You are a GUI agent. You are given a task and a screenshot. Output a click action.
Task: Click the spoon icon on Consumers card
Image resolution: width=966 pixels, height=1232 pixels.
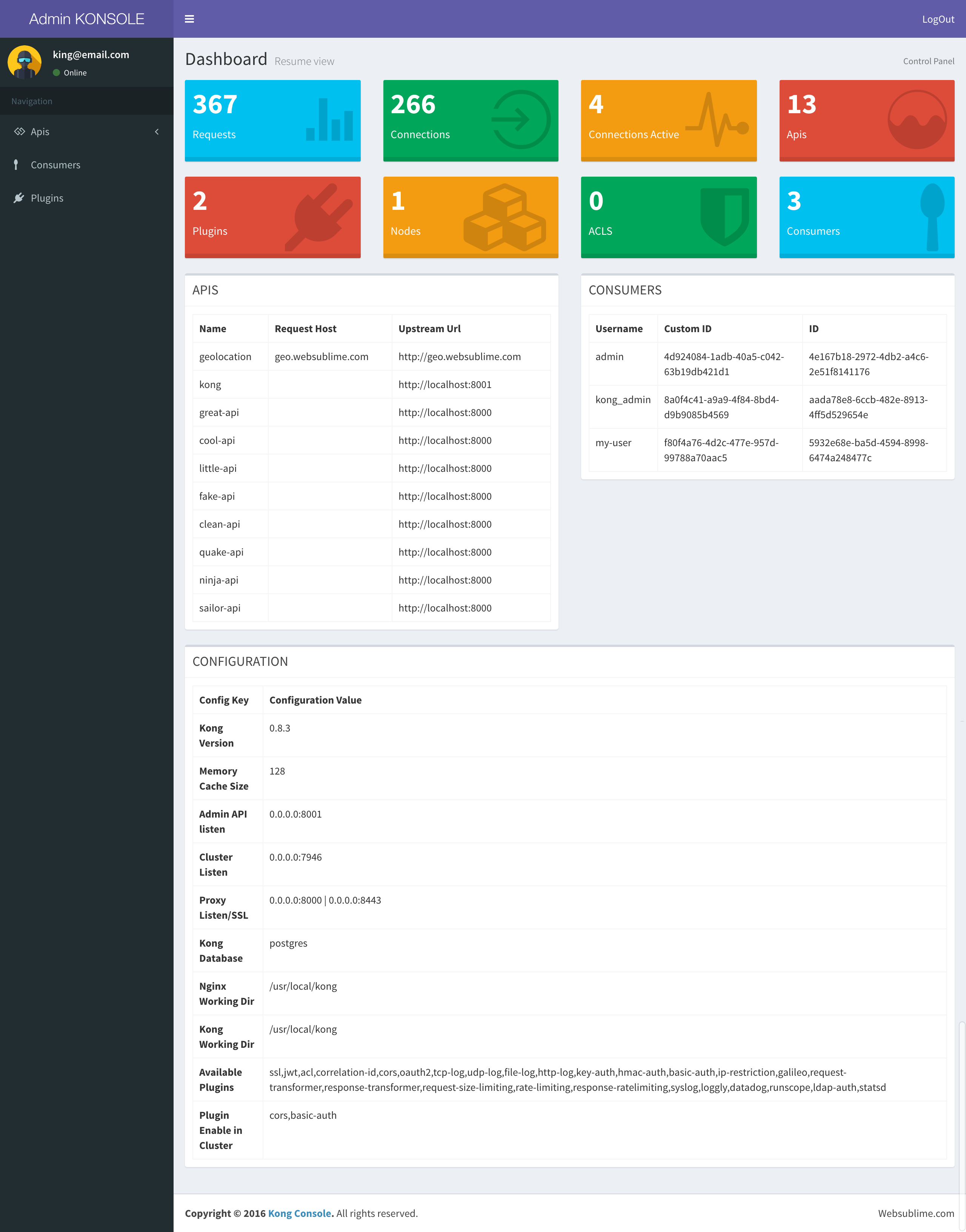coord(932,217)
